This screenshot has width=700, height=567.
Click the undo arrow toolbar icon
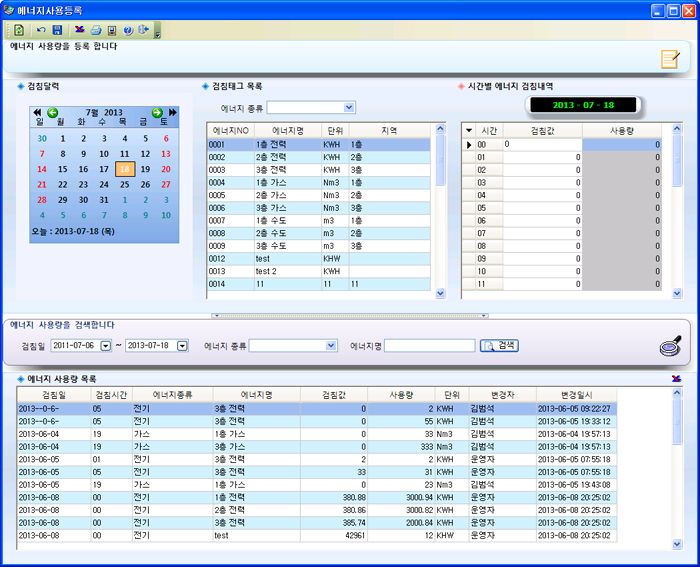pyautogui.click(x=41, y=30)
